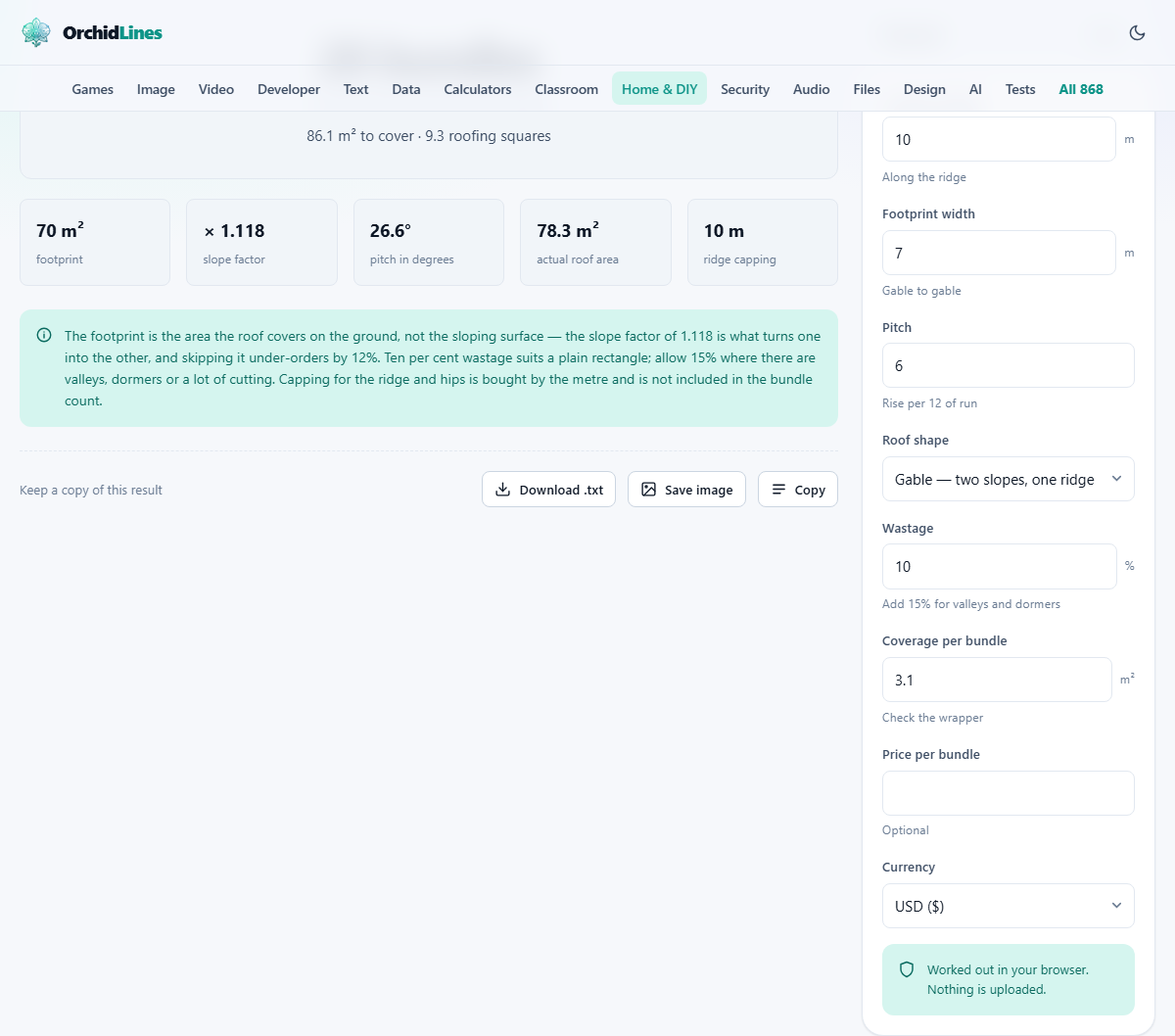Click the shield icon in privacy notice

pos(907,969)
